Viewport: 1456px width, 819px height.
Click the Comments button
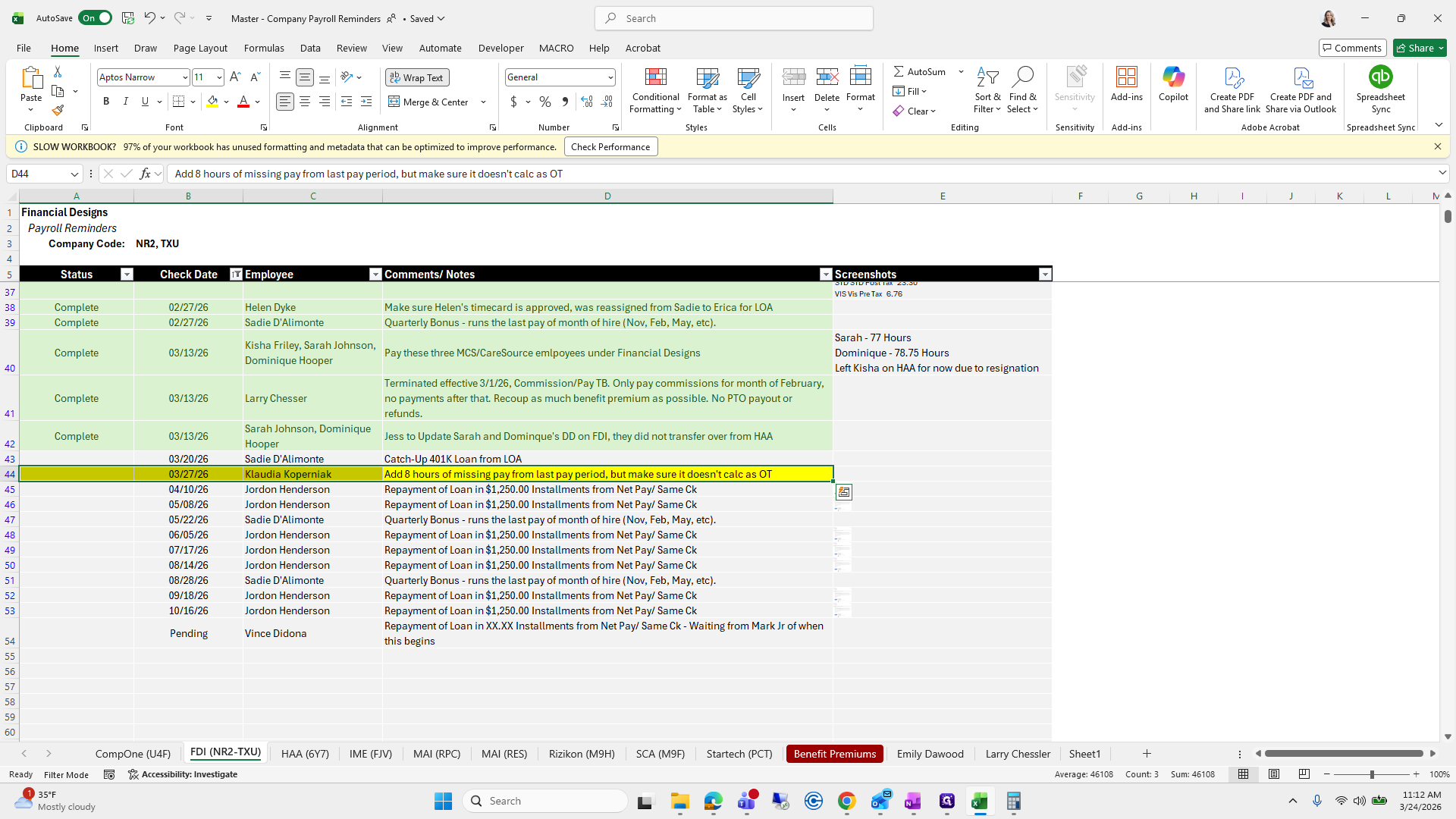point(1352,48)
